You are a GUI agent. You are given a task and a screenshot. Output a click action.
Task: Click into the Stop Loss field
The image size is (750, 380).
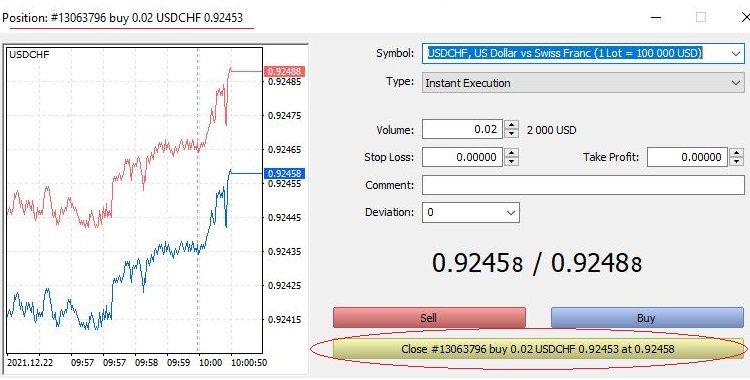463,157
